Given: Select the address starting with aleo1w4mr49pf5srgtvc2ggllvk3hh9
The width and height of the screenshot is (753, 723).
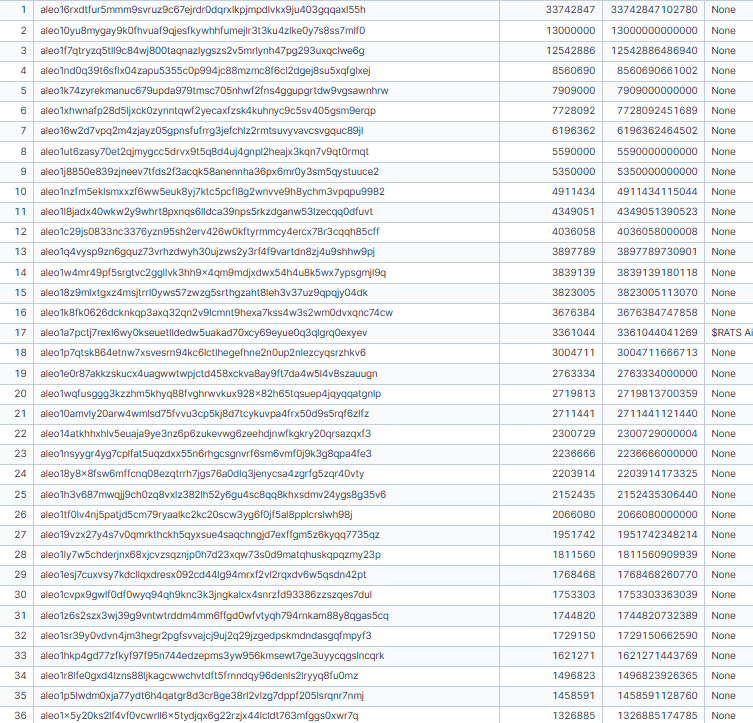Looking at the screenshot, I should [x=213, y=273].
